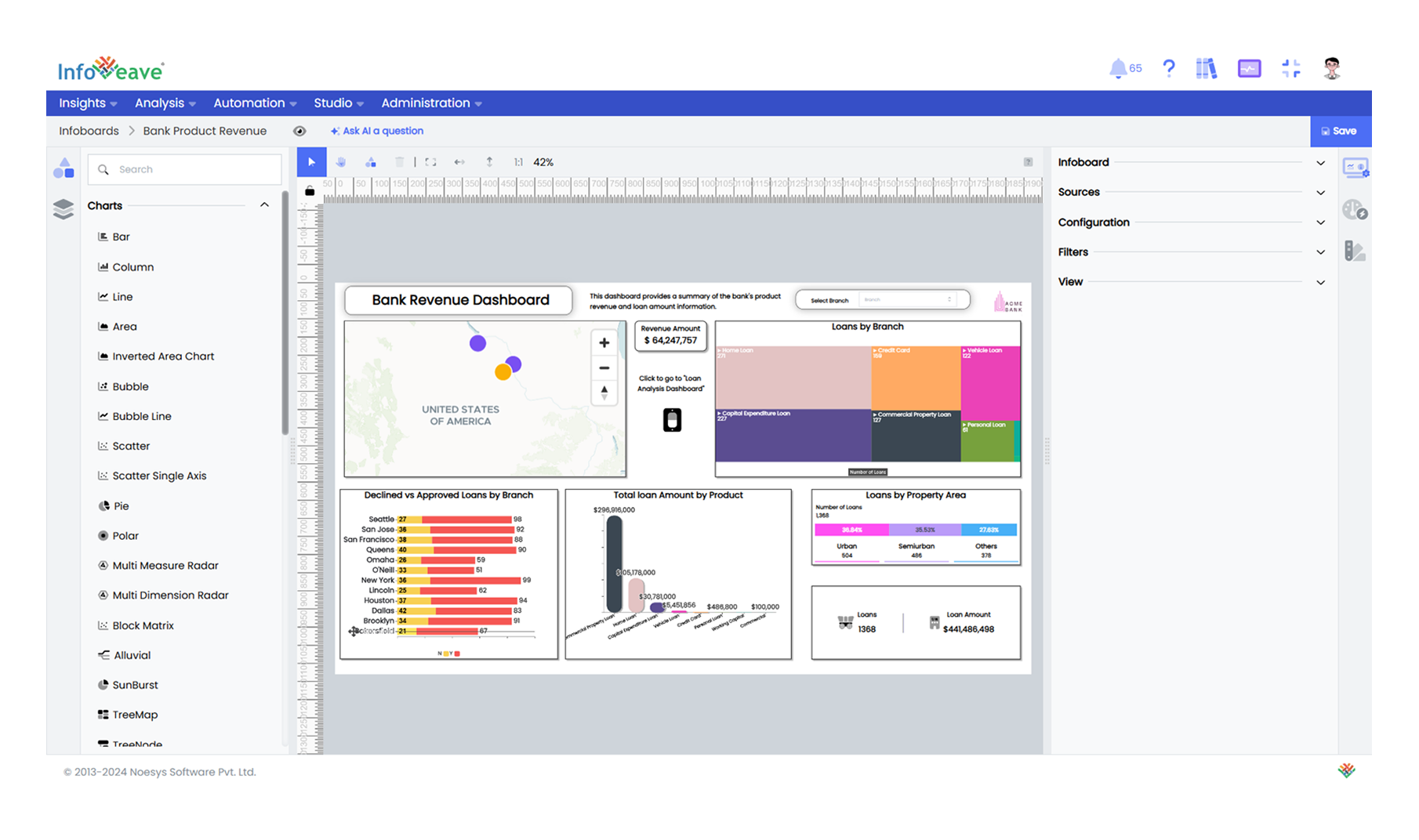Reset zoom using the 1:1 icon
Screen dimensions: 1419x840
point(517,161)
